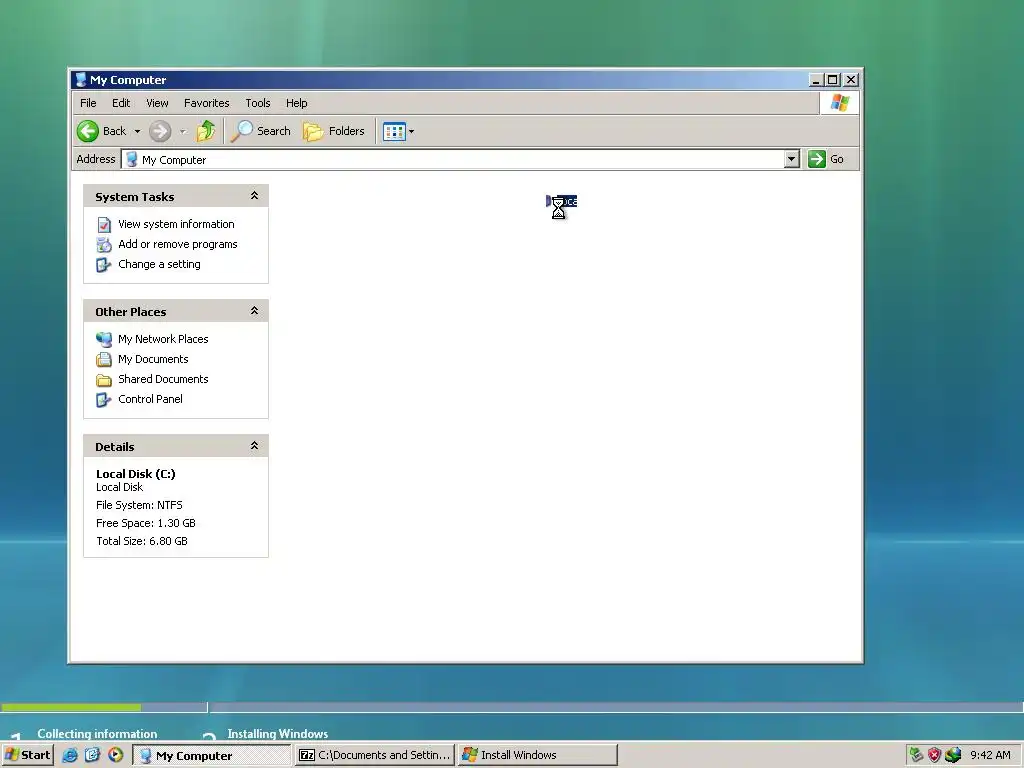Image resolution: width=1024 pixels, height=768 pixels.
Task: Open the View menu
Action: [157, 103]
